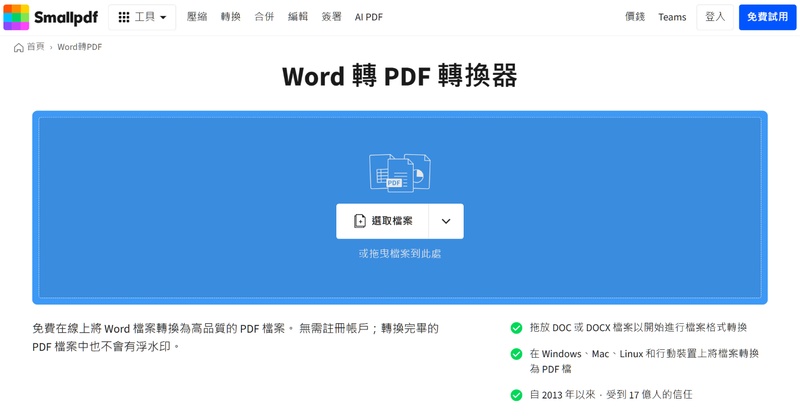Click the 拖放 DOC 或 DOCX feature text

pyautogui.click(x=638, y=328)
